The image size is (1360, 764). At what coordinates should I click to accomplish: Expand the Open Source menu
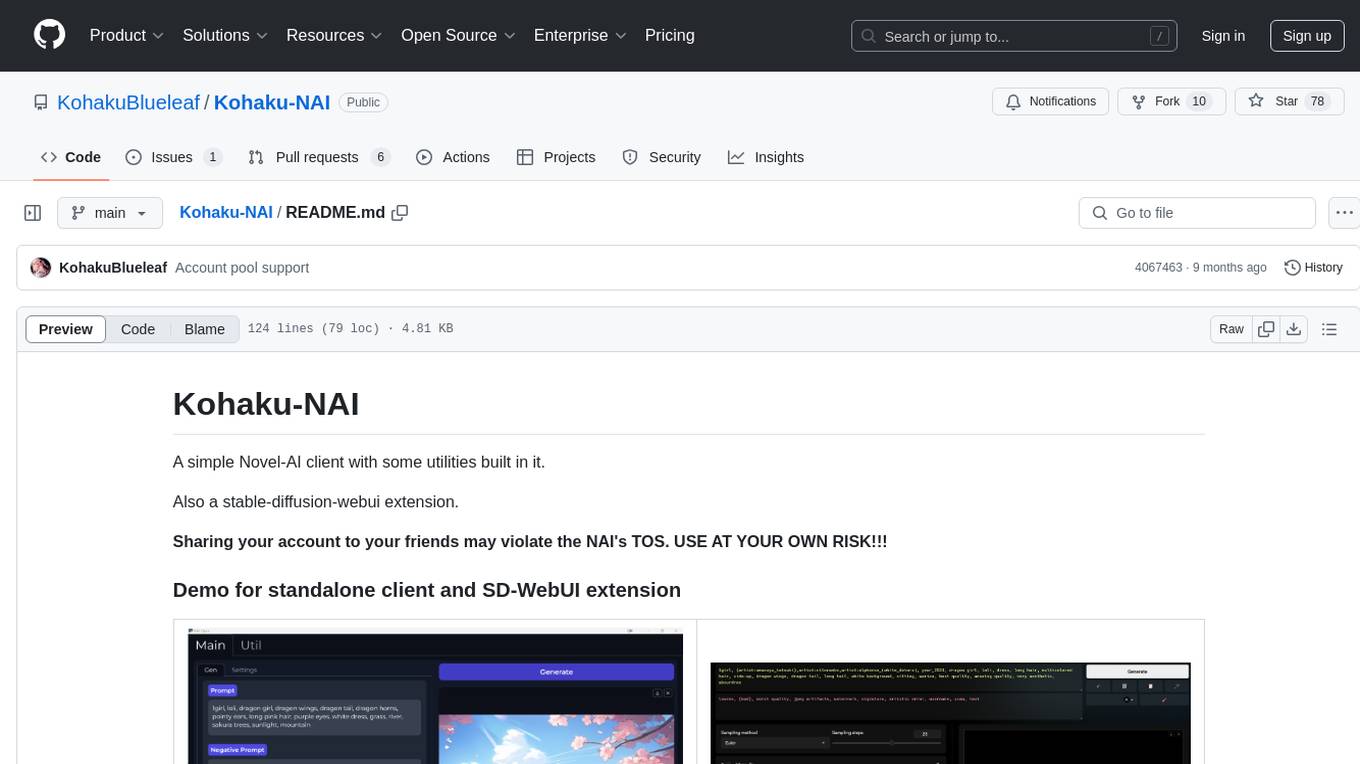pyautogui.click(x=458, y=35)
